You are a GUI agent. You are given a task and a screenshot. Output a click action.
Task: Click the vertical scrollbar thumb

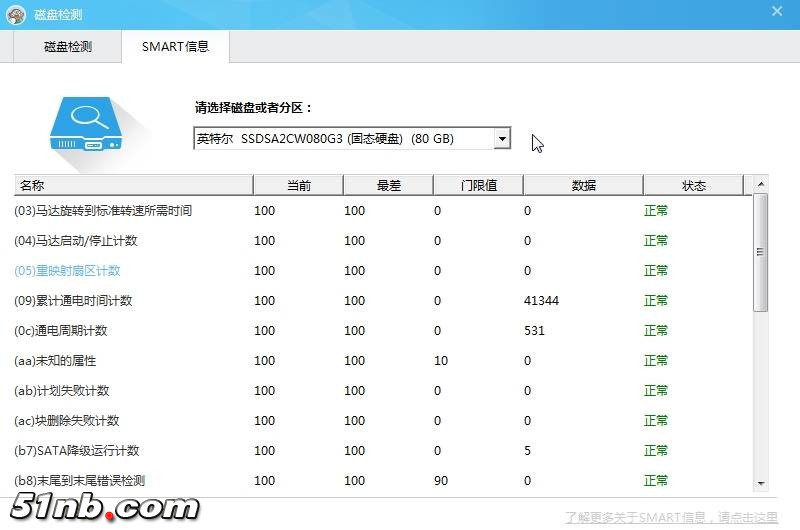pos(760,250)
